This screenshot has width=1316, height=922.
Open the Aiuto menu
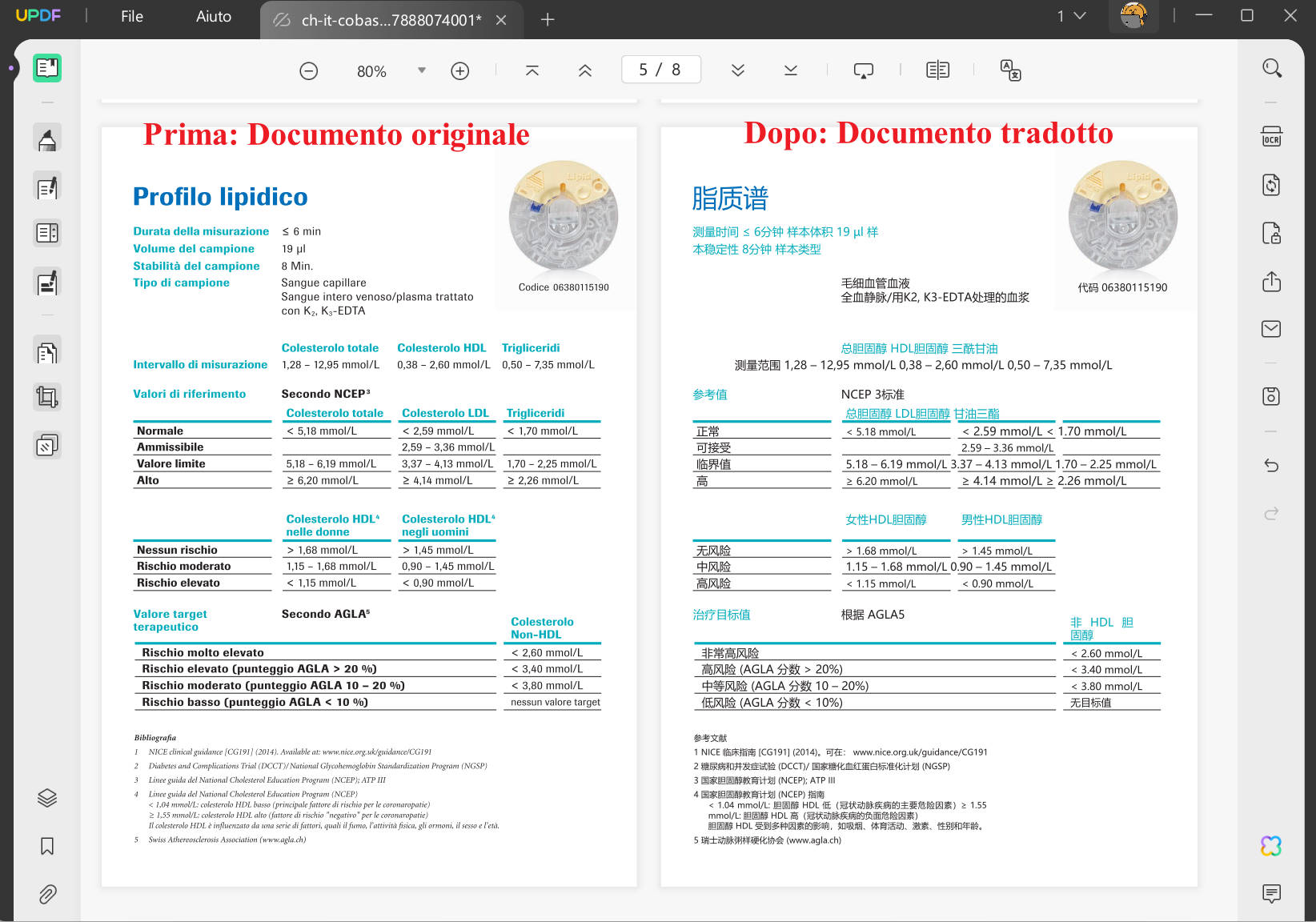[x=214, y=16]
